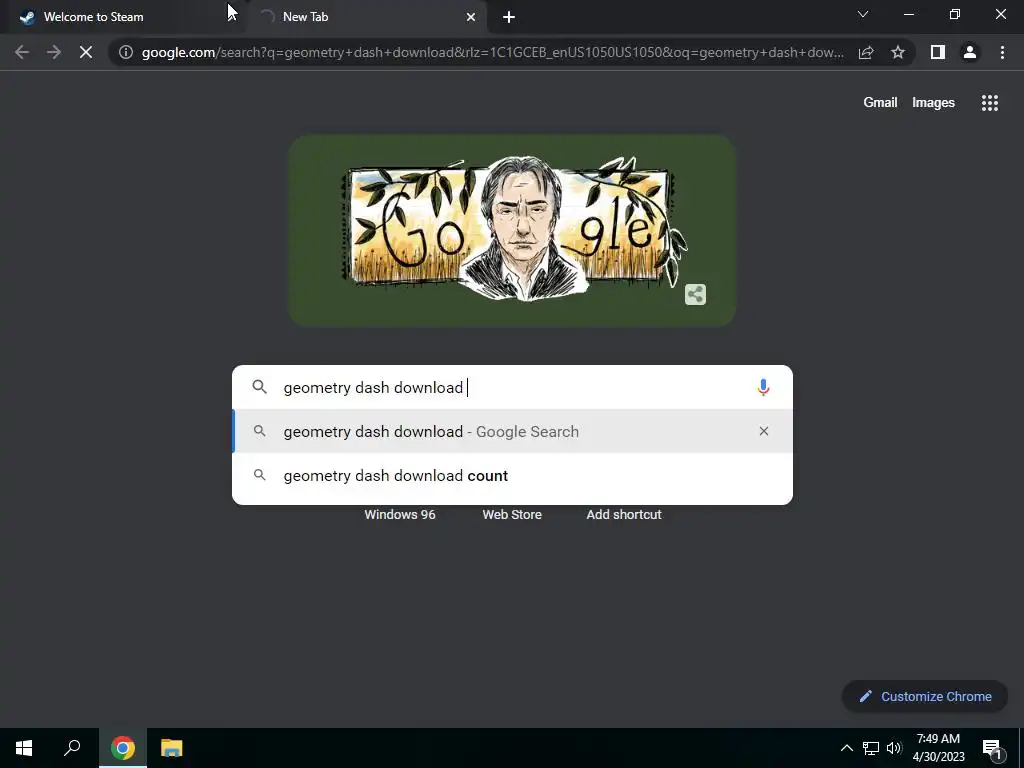Open the Windows 96 shortcut
Viewport: 1024px width, 768px height.
[400, 515]
